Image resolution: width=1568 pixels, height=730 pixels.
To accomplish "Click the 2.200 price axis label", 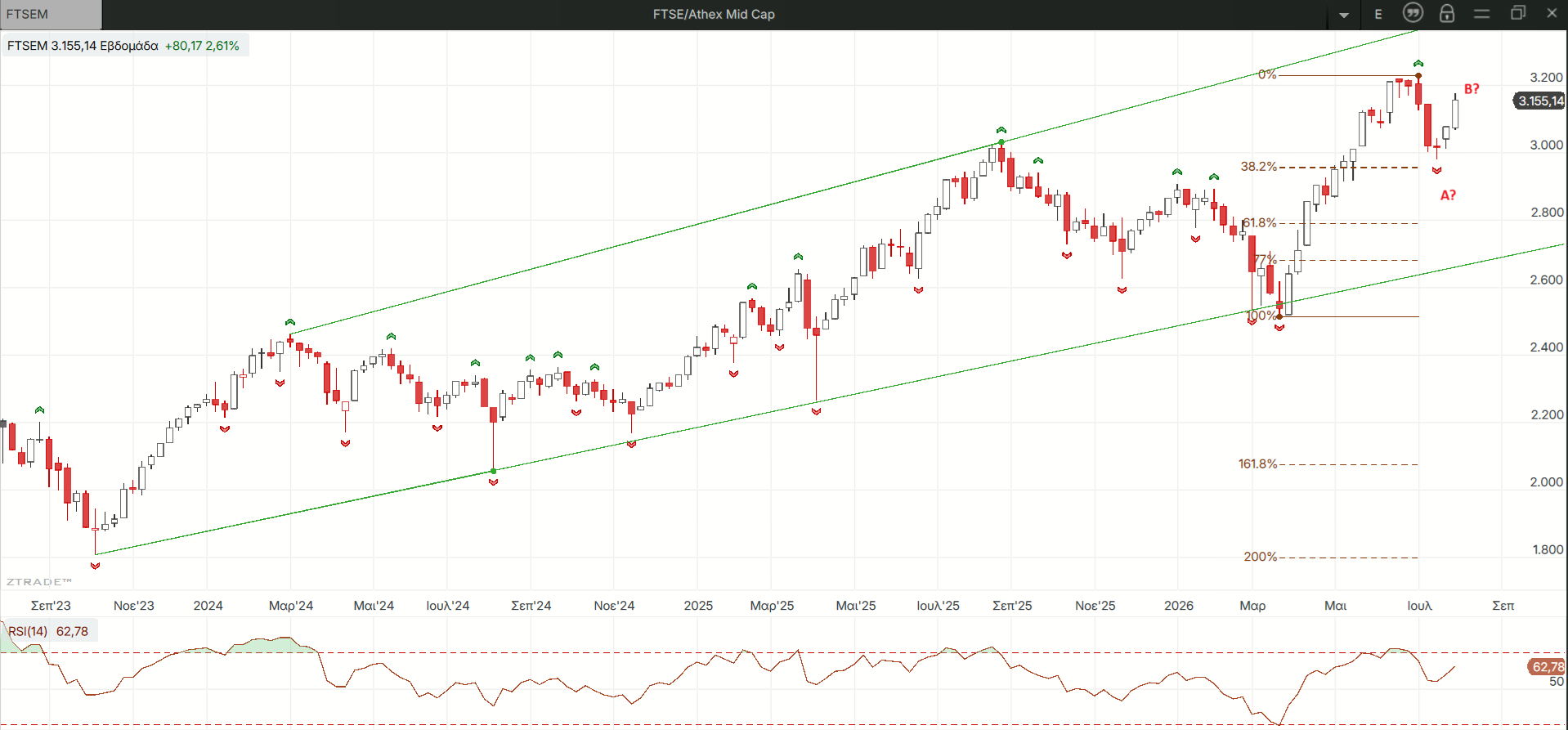I will [1547, 415].
